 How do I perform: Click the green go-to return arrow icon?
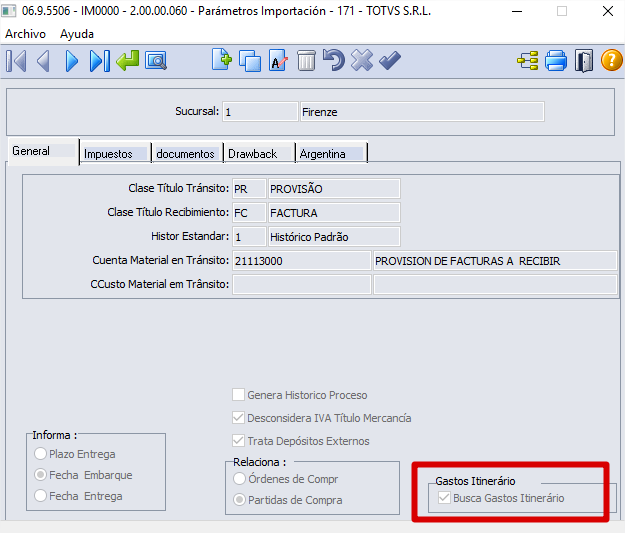tap(128, 61)
